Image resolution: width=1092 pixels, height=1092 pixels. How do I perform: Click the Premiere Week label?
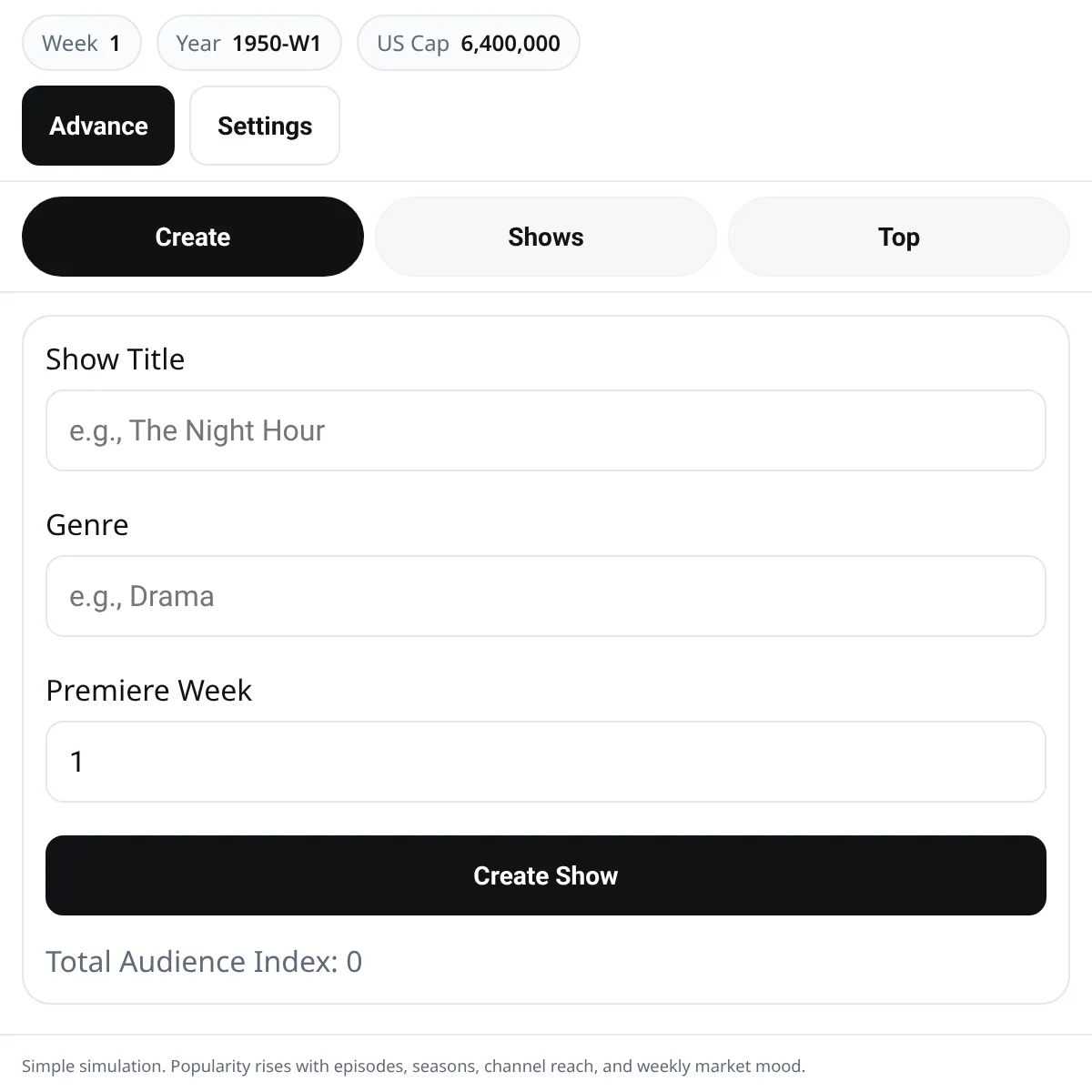point(149,691)
